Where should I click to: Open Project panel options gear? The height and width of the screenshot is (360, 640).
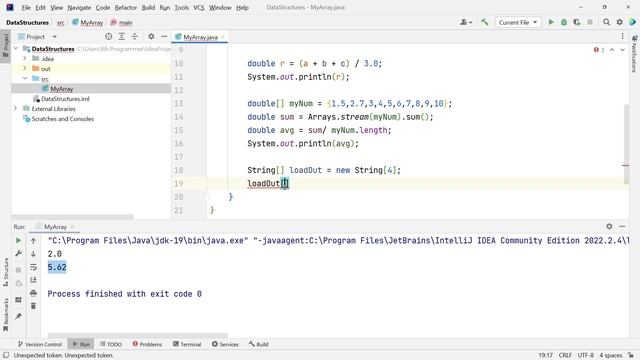pyautogui.click(x=151, y=36)
